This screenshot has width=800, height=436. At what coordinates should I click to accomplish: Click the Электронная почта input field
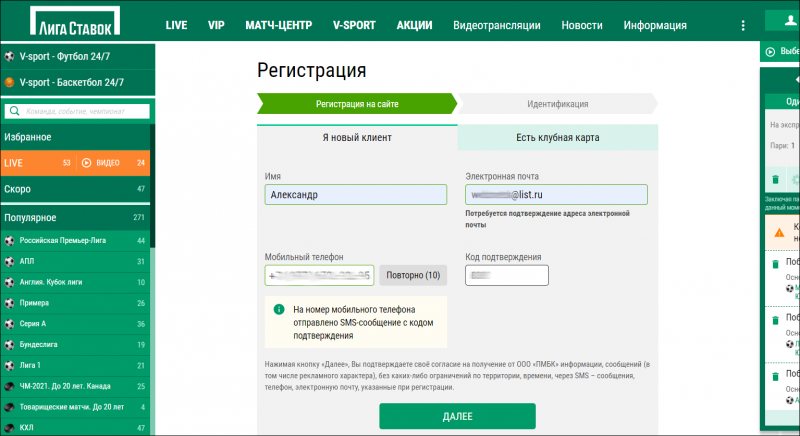point(556,195)
